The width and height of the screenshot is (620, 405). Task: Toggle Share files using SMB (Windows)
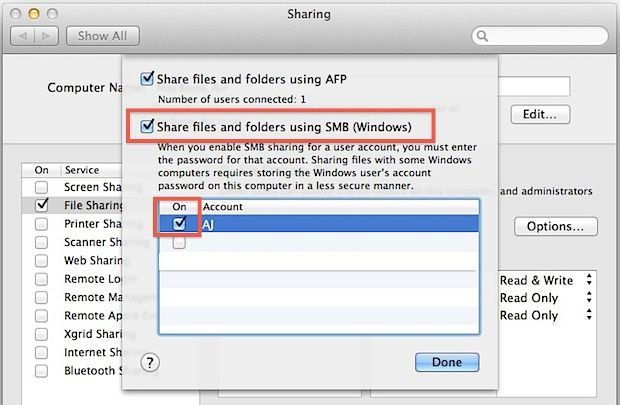(149, 127)
